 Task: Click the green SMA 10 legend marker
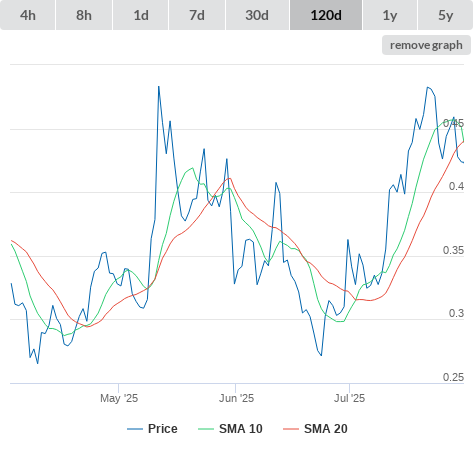click(206, 429)
